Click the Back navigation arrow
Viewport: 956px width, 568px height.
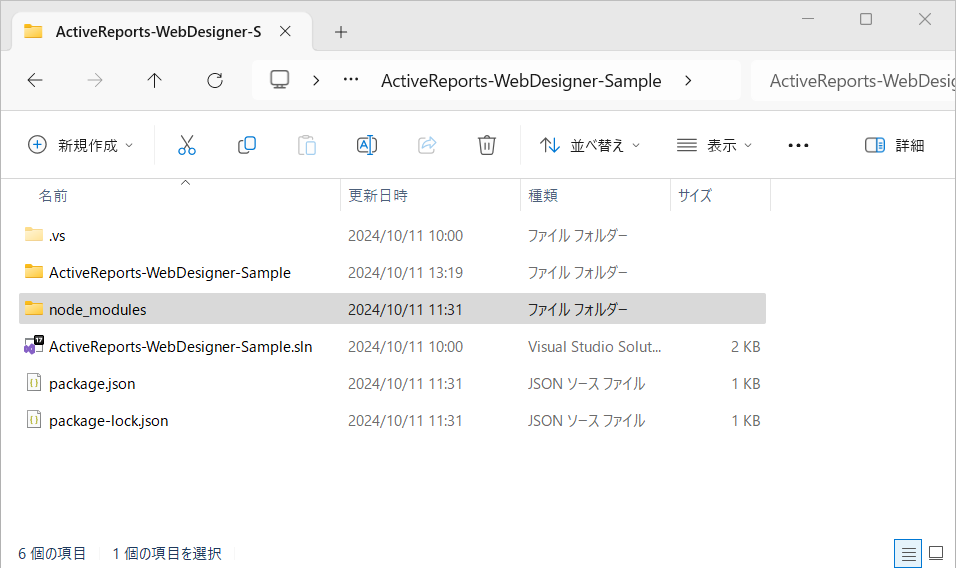(35, 80)
